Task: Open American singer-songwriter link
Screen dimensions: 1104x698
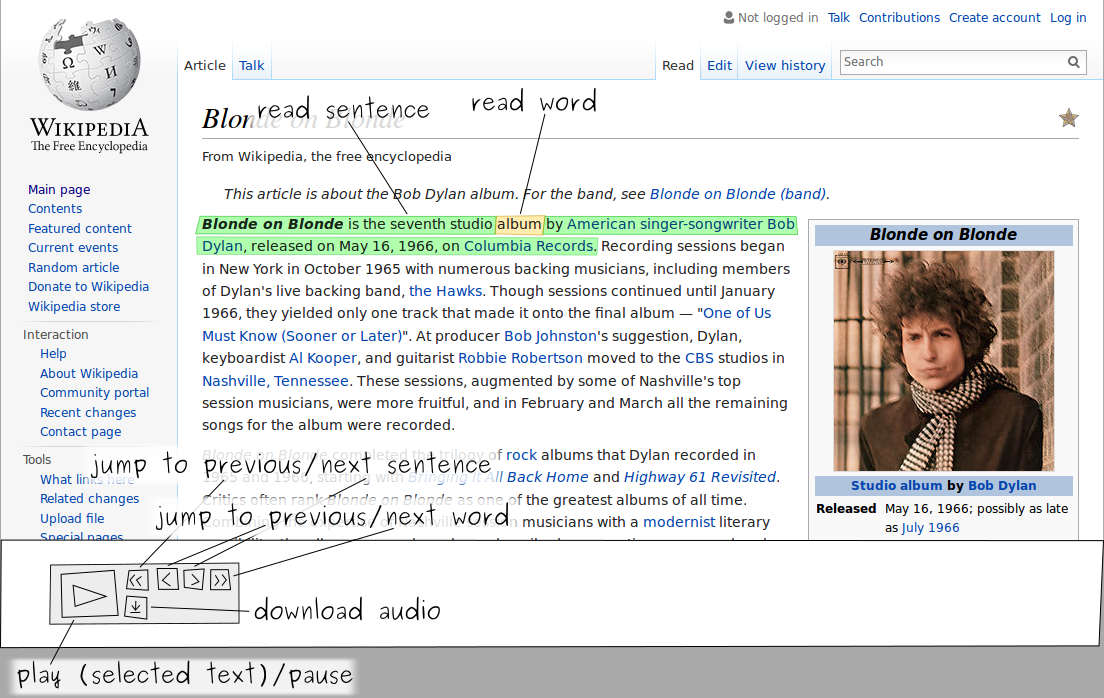Action: pos(665,224)
